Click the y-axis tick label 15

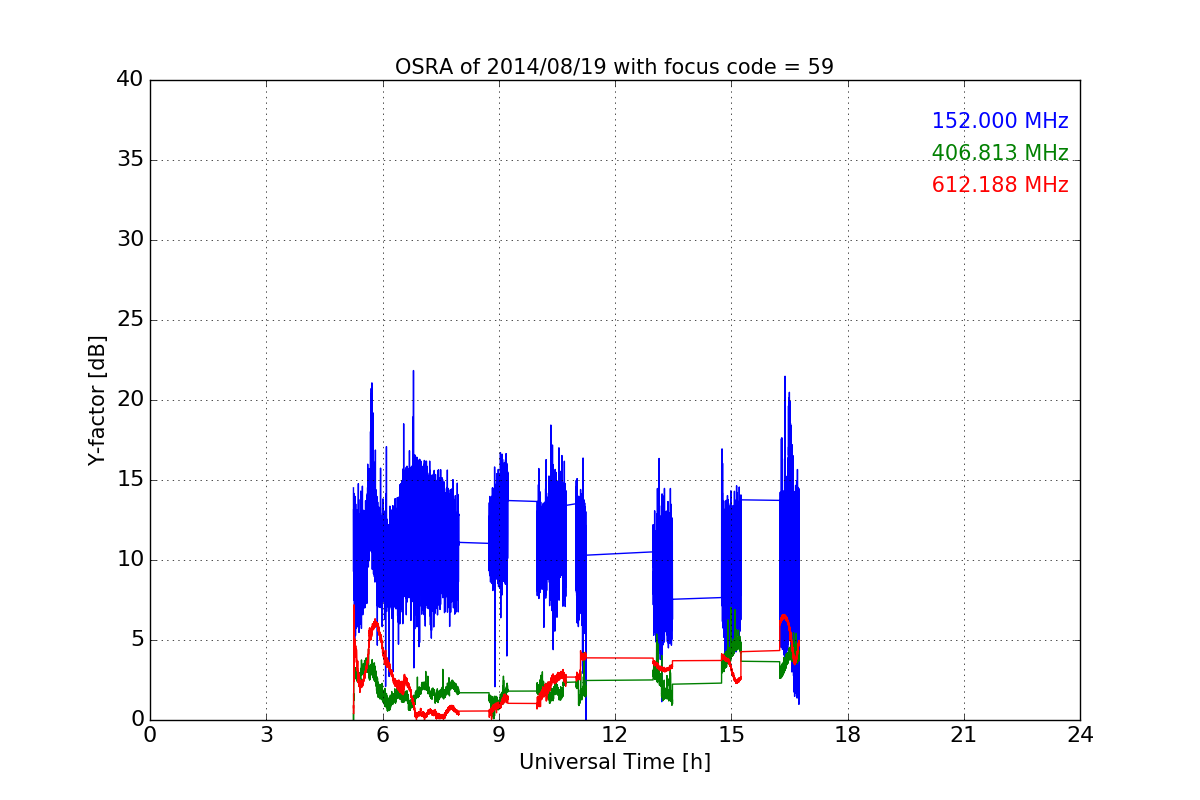click(130, 480)
